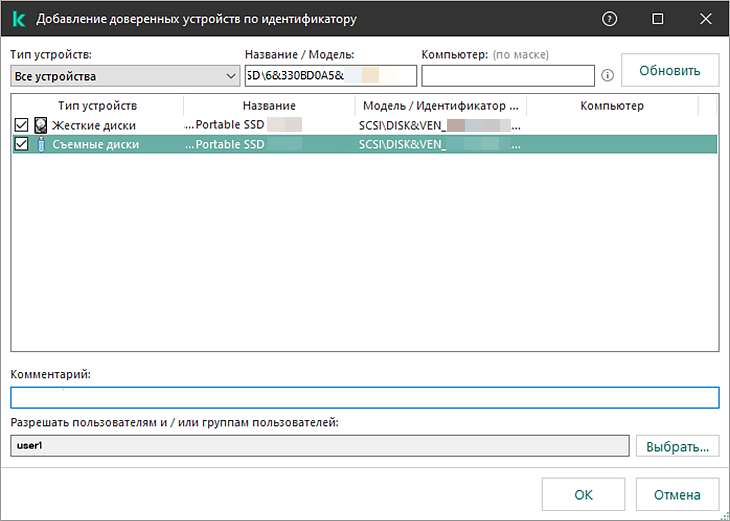This screenshot has height=521, width=730.
Task: Click USB drive icon in Съемные диски row
Action: click(x=41, y=144)
